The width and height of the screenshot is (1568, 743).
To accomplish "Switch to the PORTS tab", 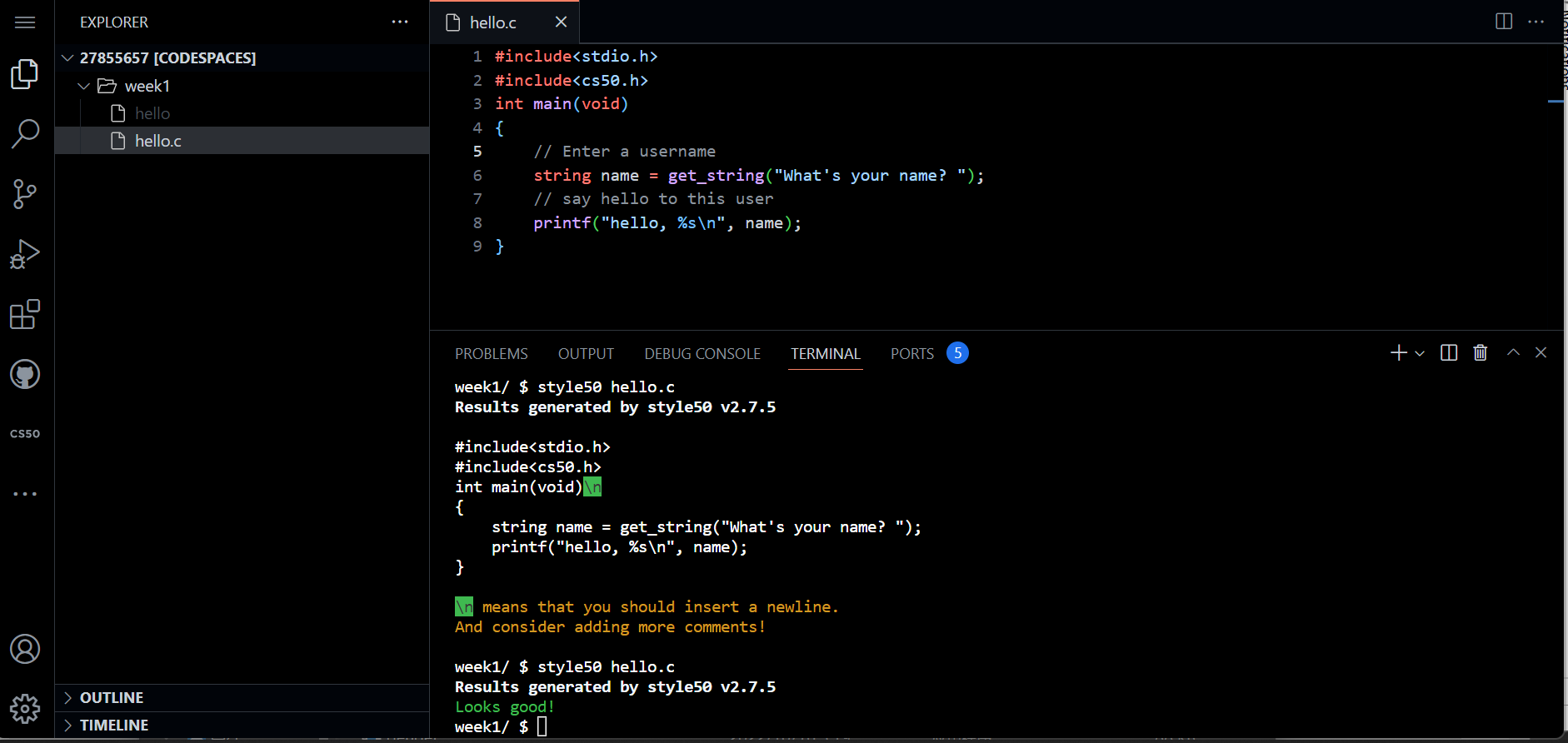I will pyautogui.click(x=911, y=354).
